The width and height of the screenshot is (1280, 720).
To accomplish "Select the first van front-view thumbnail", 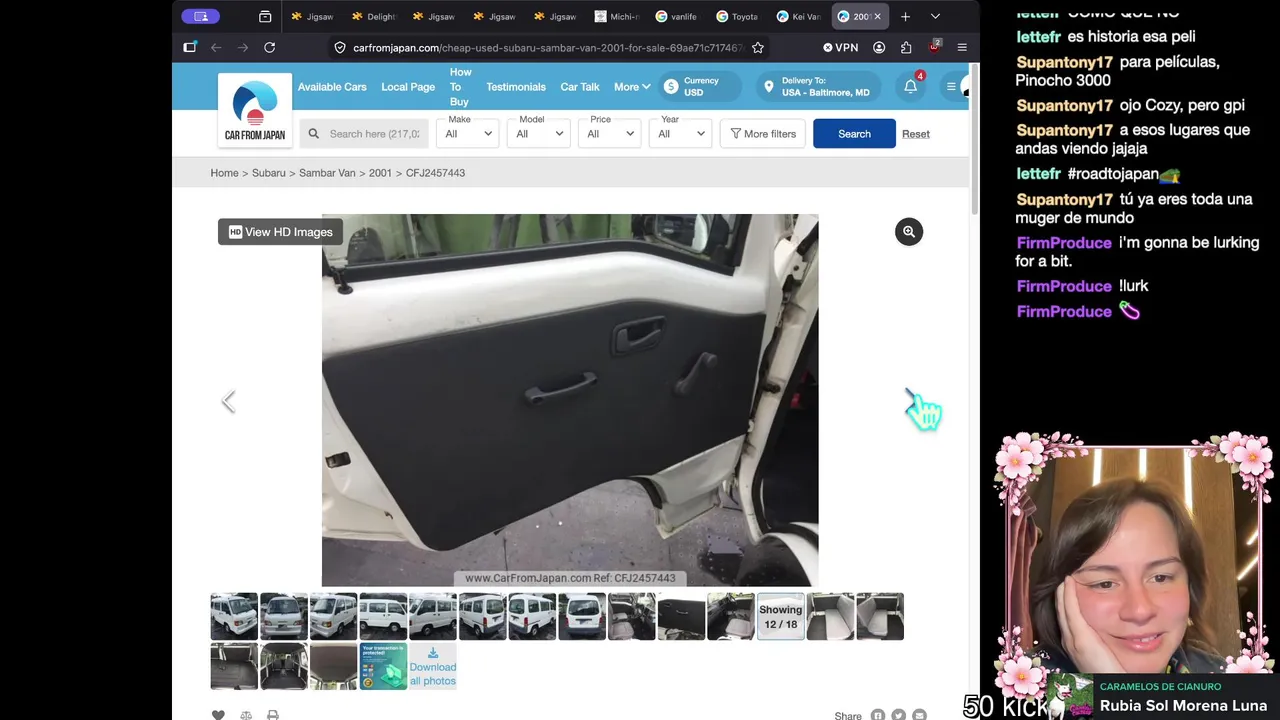I will [x=234, y=616].
